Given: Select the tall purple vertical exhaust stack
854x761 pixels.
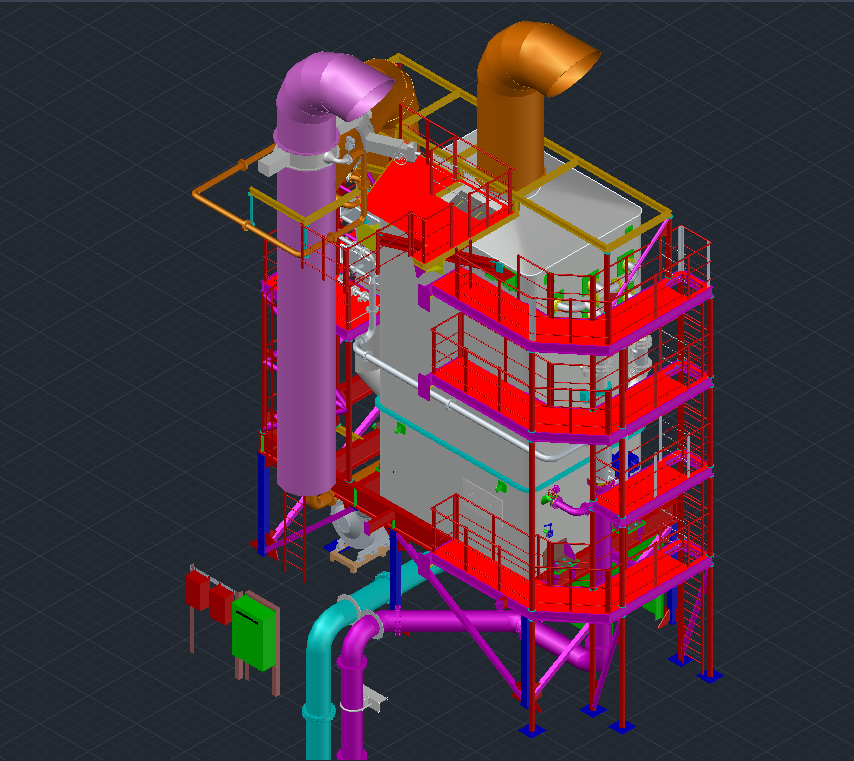Looking at the screenshot, I should (x=306, y=330).
